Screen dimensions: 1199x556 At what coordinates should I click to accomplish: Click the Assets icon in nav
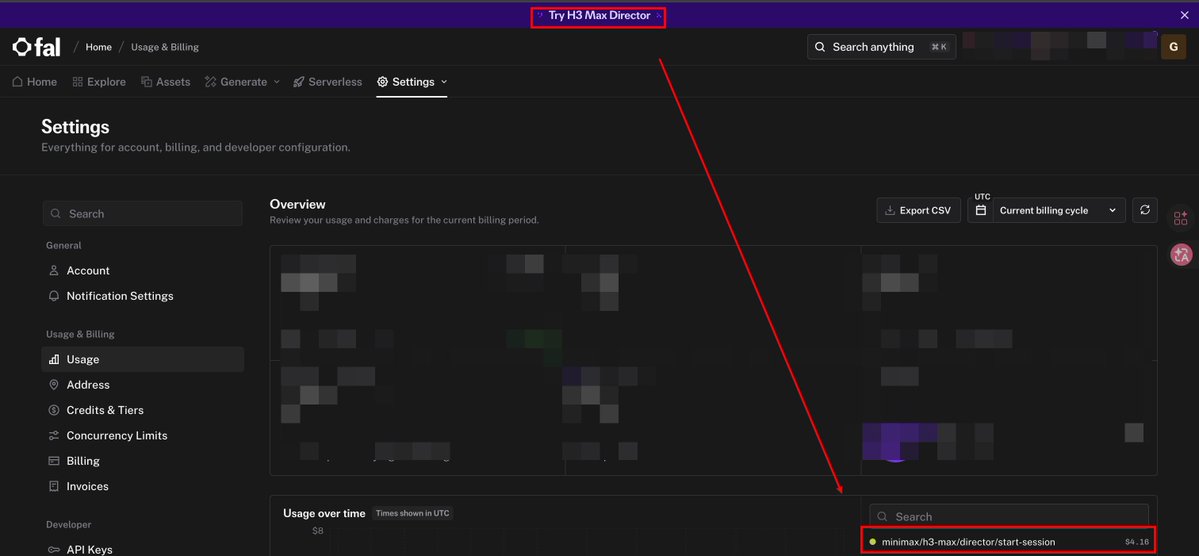146,82
